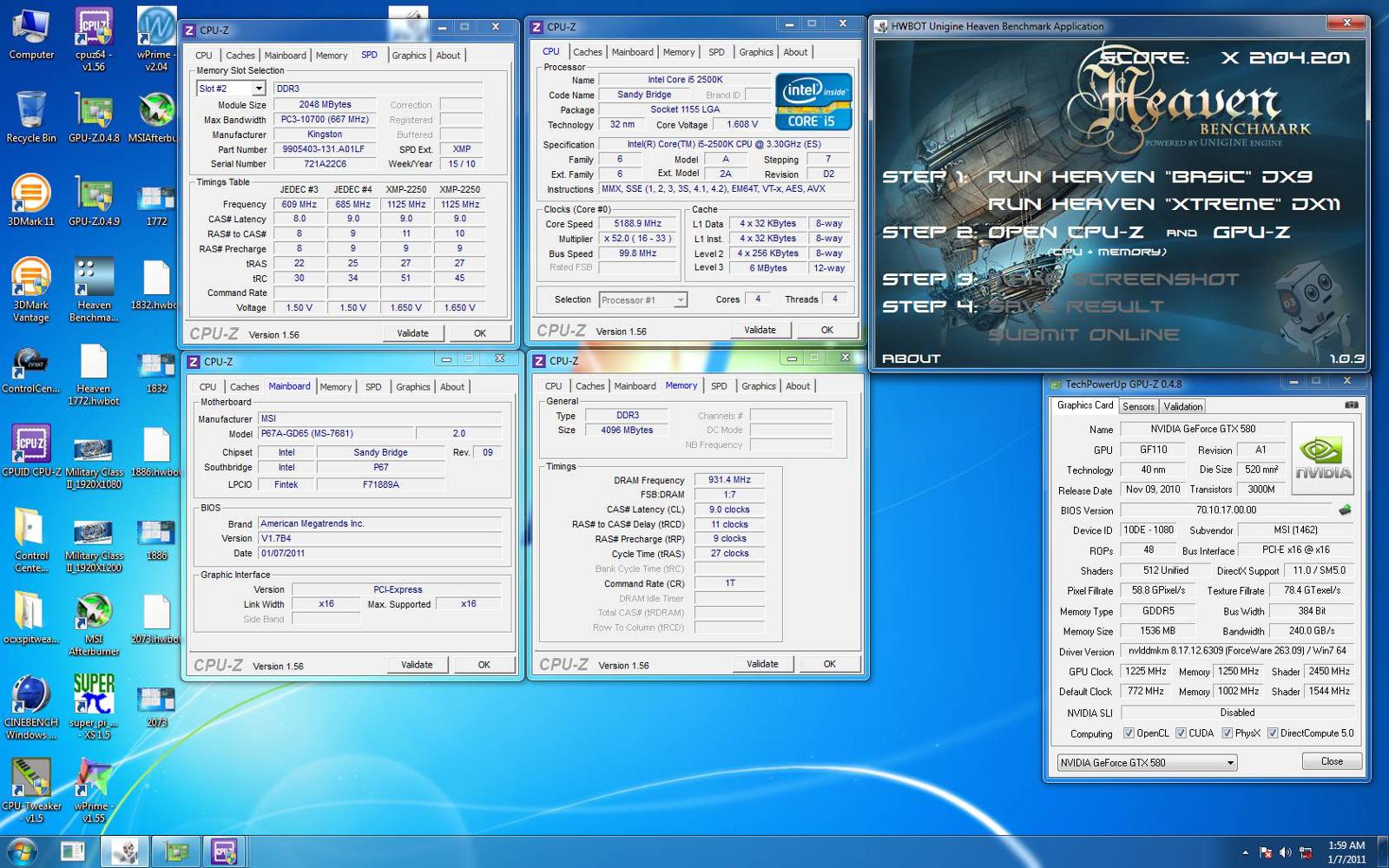Click the GPU-Z BIOS save icon
Screen dimensions: 1389x868
1346,510
